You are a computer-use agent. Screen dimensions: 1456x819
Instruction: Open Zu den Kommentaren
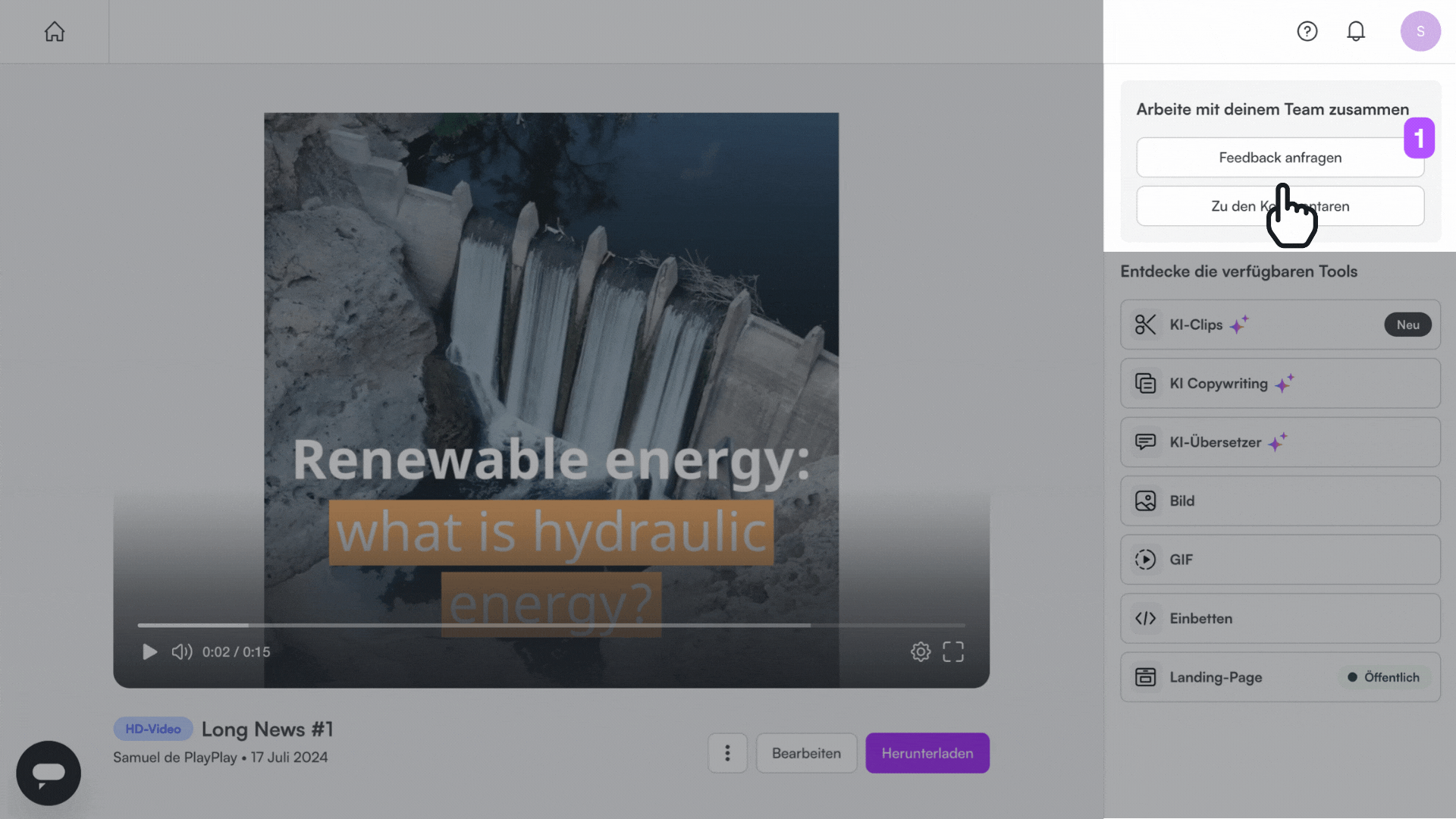tap(1280, 206)
